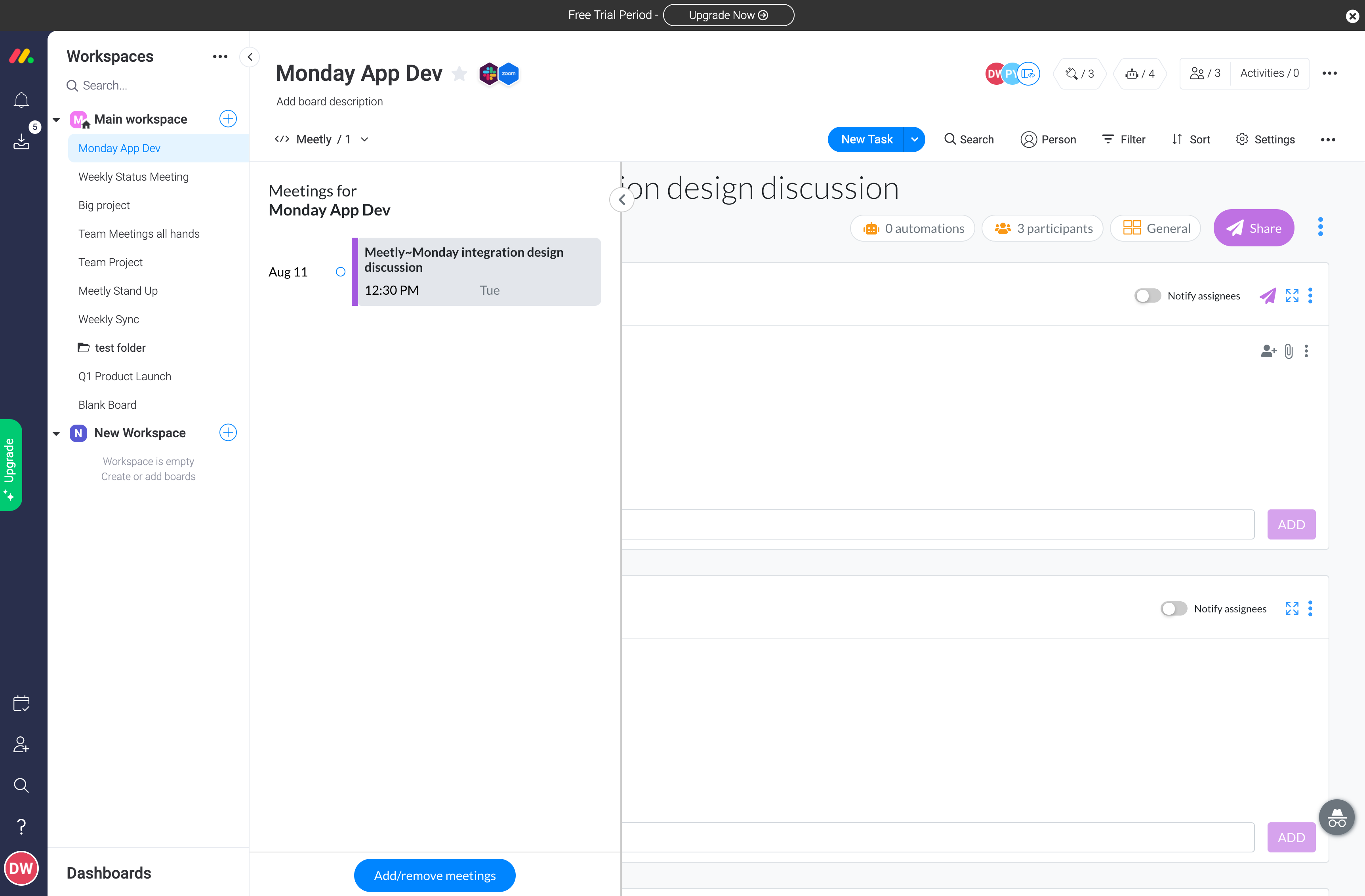The width and height of the screenshot is (1365, 896).
Task: Click Add/remove meetings
Action: [x=434, y=875]
